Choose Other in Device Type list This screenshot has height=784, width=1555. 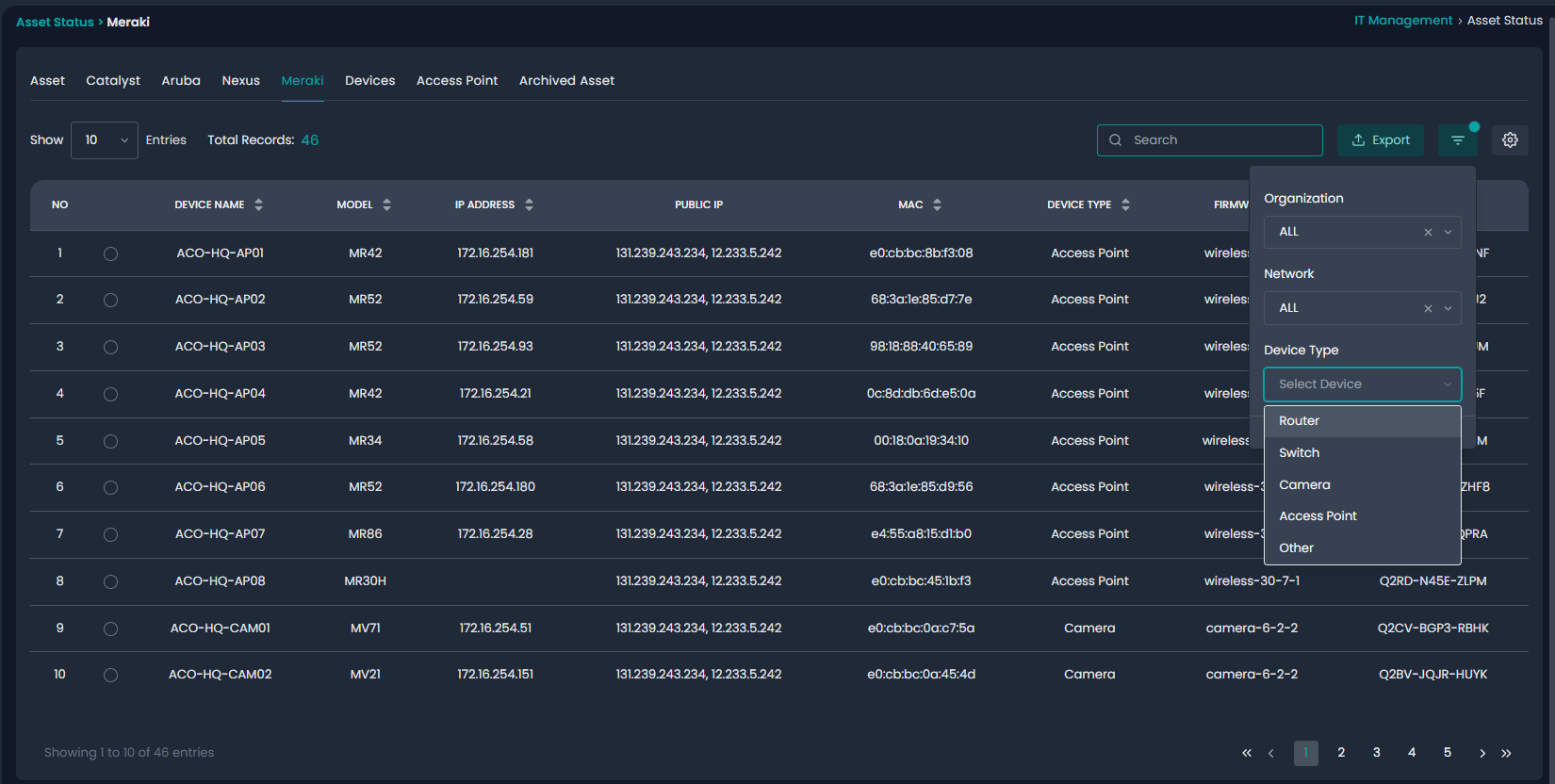1363,548
